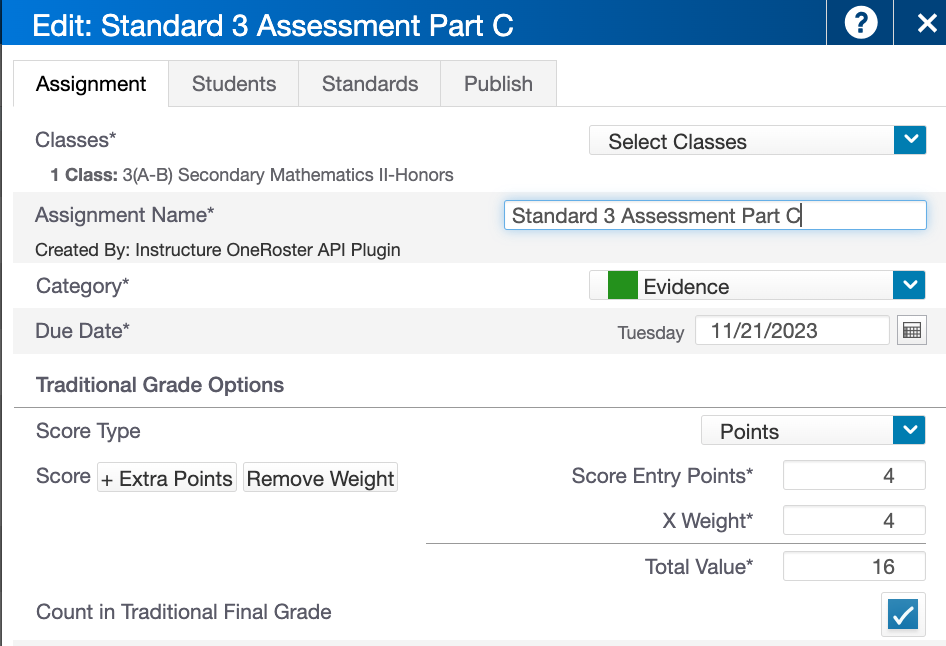Open the Points score type dropdown

tap(909, 431)
